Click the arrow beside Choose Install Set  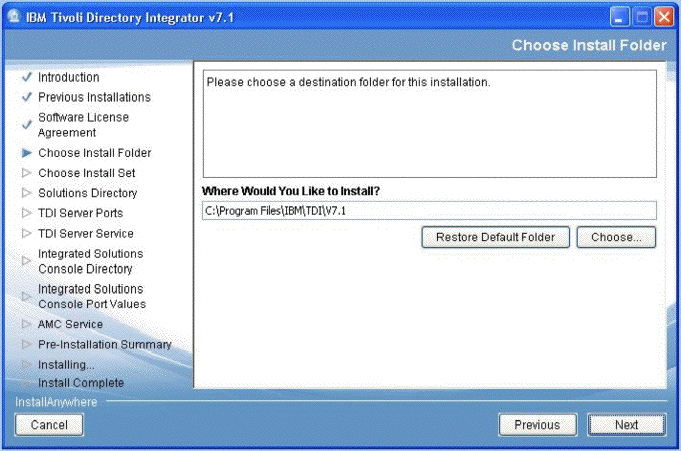click(x=26, y=173)
